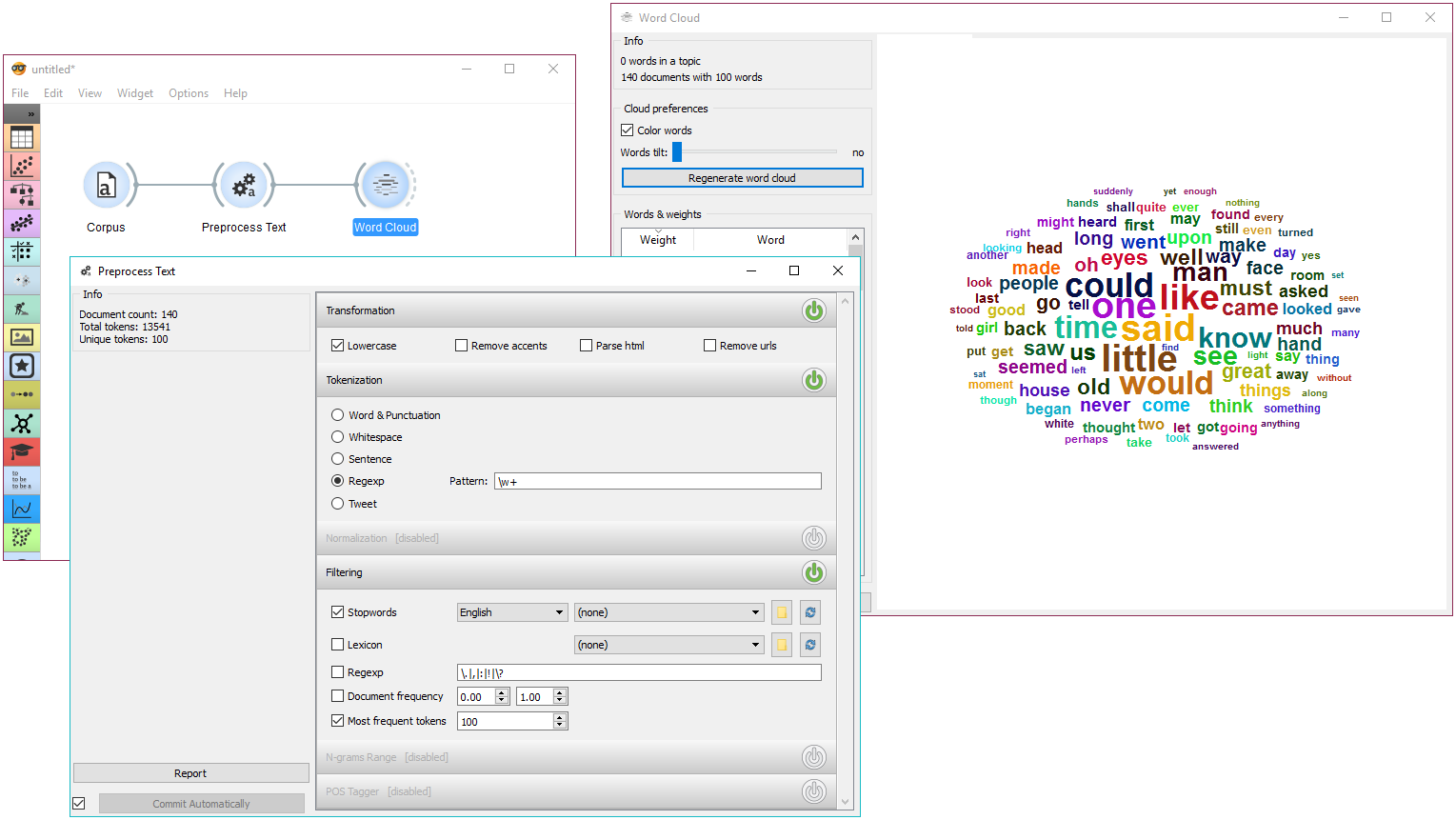Open the Options menu
1456x820 pixels.
[x=189, y=93]
